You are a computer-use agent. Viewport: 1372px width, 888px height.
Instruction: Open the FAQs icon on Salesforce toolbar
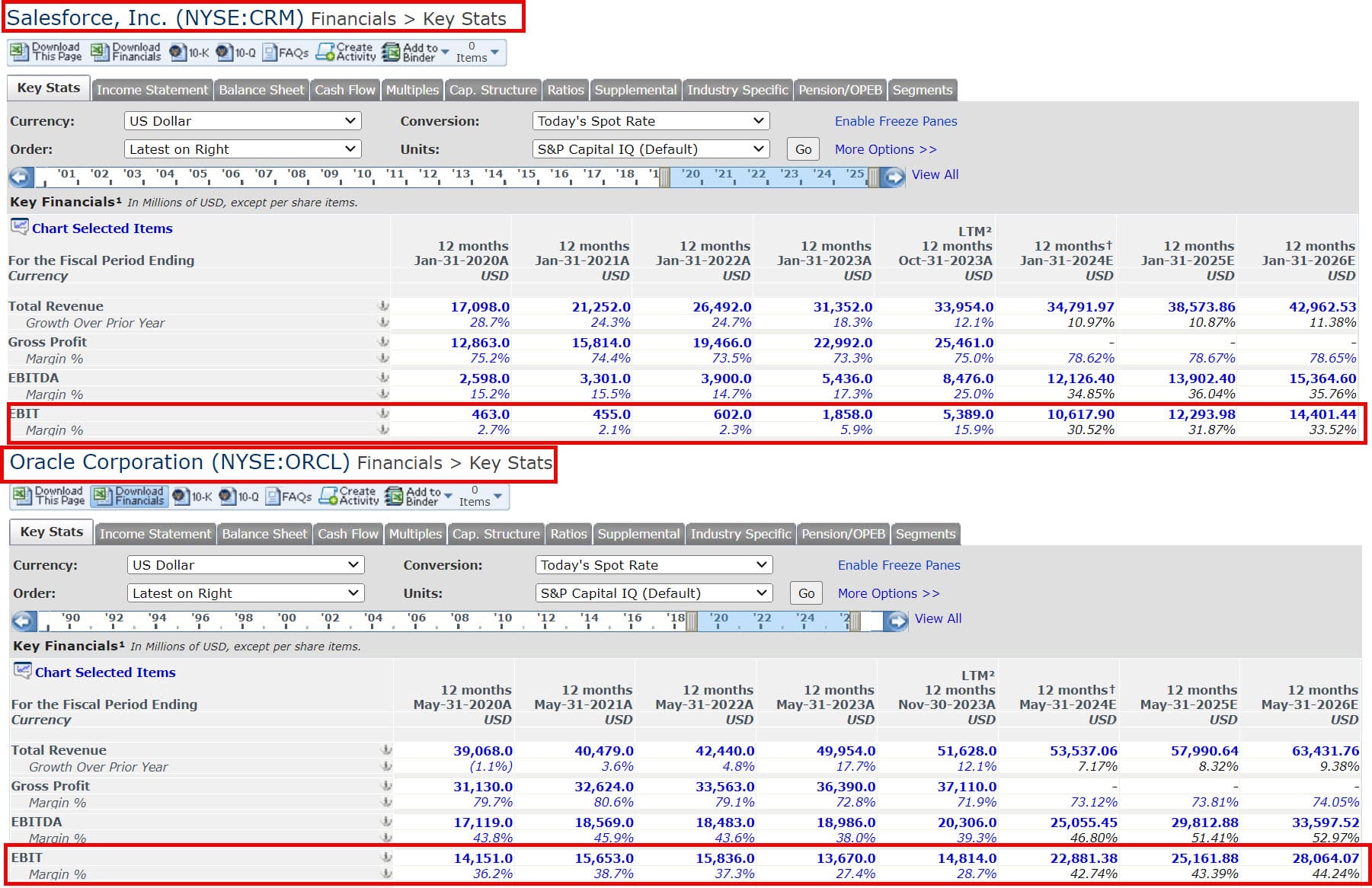(x=286, y=52)
